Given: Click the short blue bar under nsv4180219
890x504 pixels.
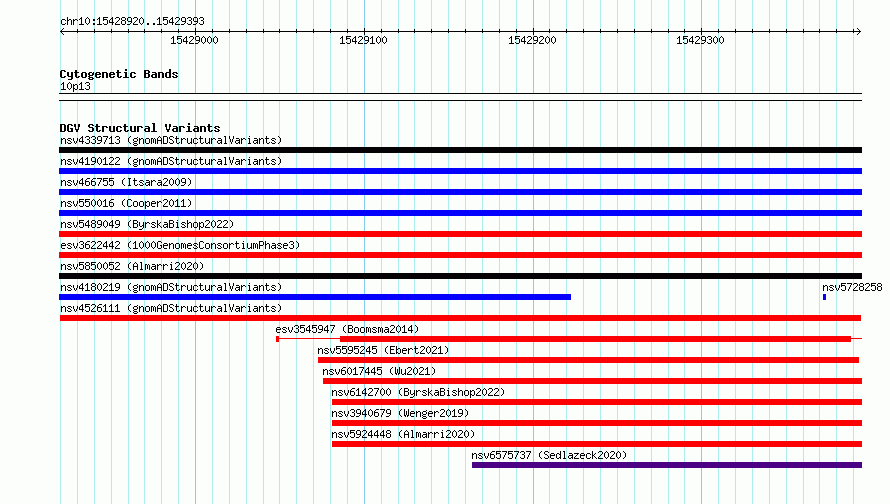Looking at the screenshot, I should (x=315, y=297).
